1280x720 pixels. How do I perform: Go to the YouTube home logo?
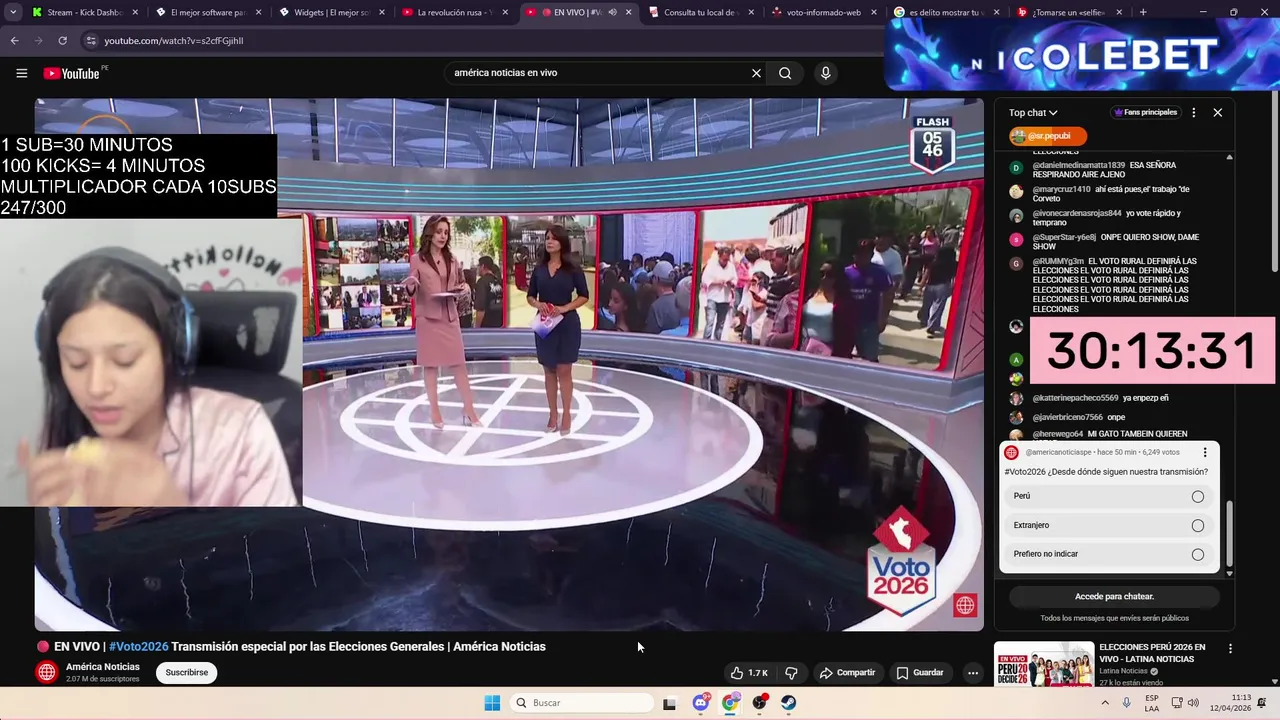tap(73, 73)
